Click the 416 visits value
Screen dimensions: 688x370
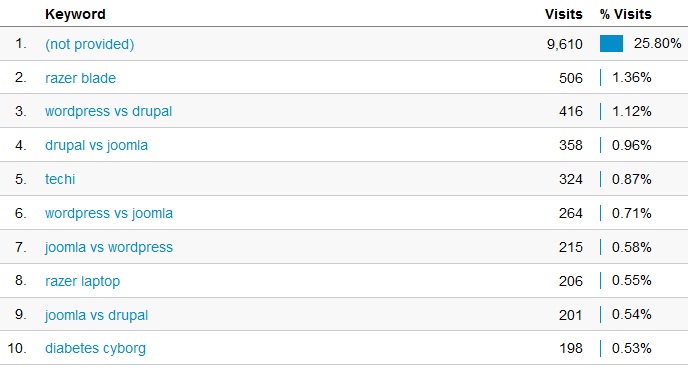tap(571, 111)
